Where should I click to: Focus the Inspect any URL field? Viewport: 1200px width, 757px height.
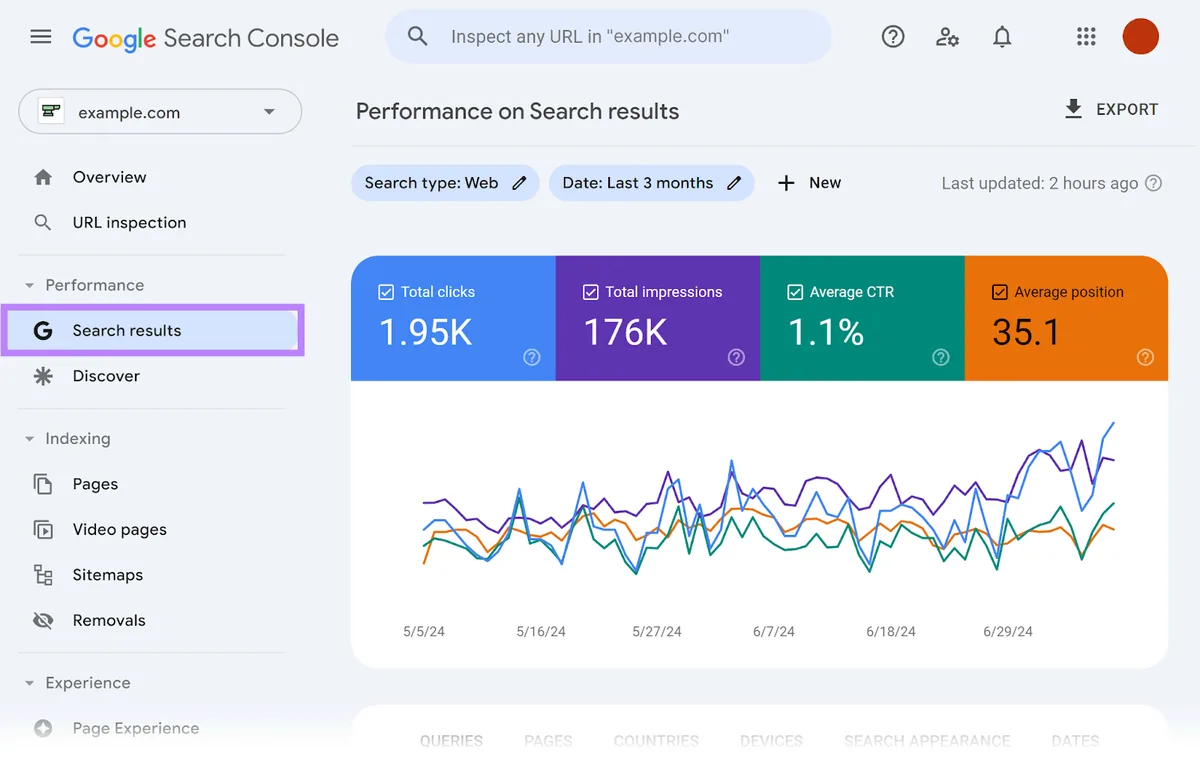tap(608, 37)
